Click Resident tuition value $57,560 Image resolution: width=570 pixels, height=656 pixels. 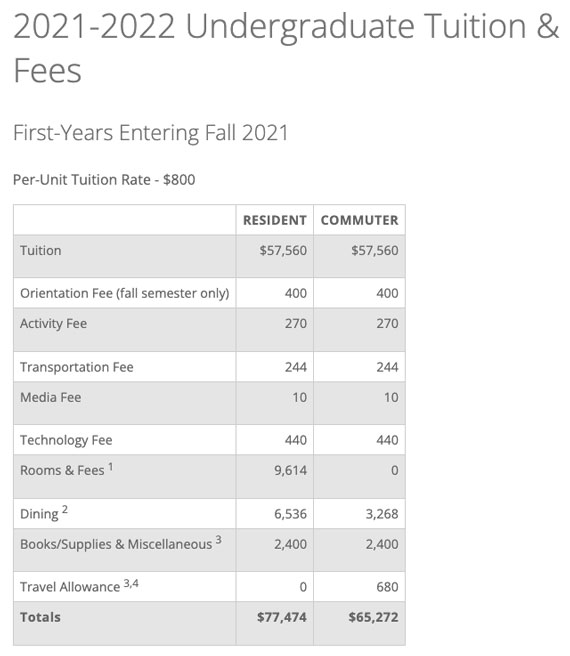pos(283,250)
